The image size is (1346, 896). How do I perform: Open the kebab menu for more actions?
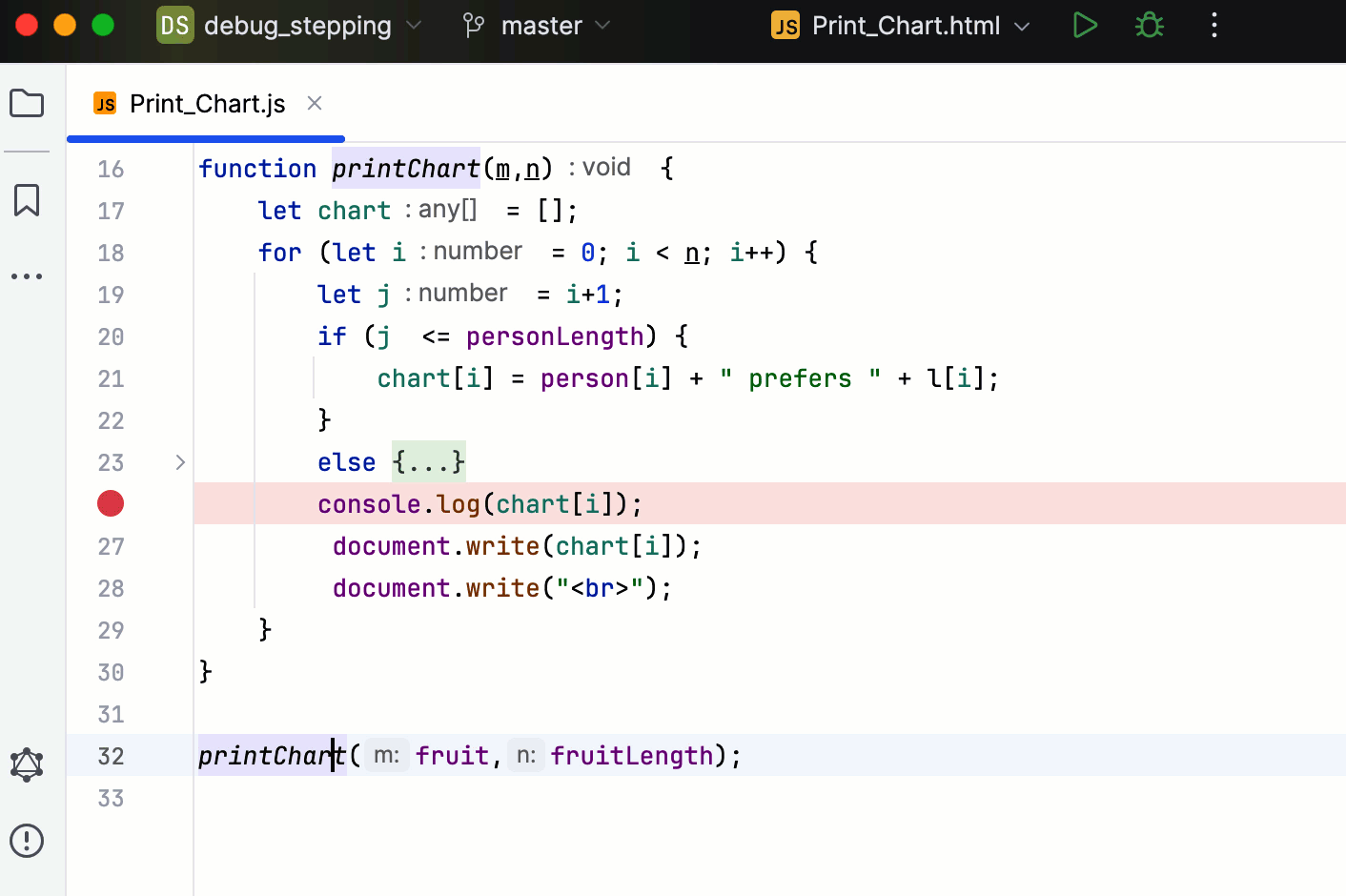click(1214, 25)
